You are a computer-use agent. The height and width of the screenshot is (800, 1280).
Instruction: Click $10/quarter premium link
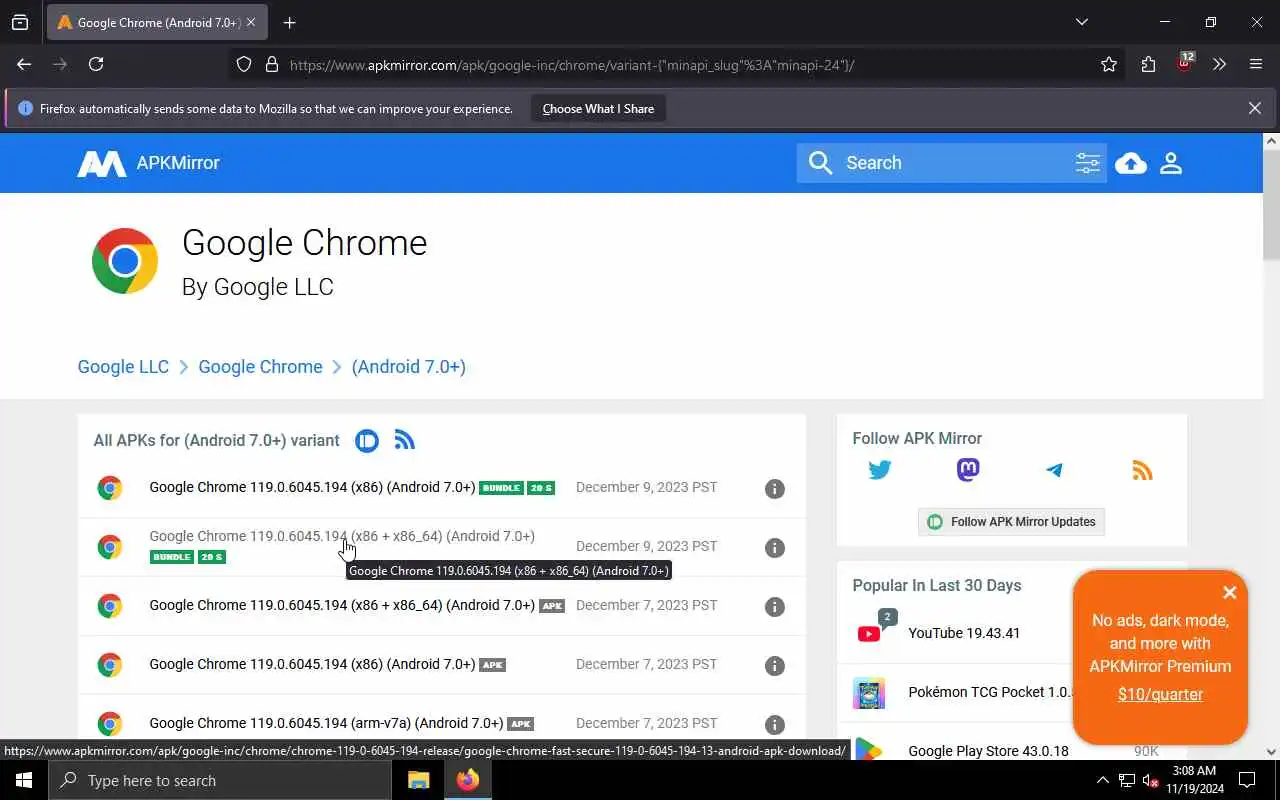(1160, 694)
